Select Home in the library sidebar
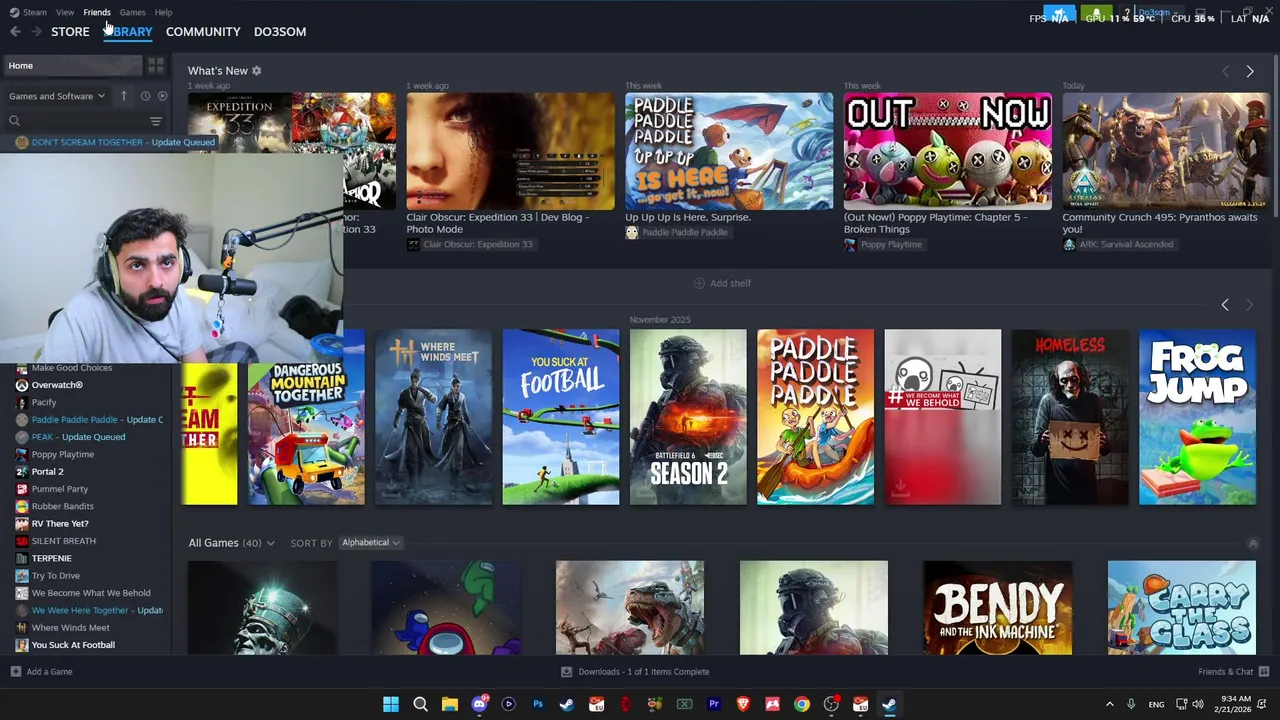Image resolution: width=1280 pixels, height=720 pixels. pyautogui.click(x=72, y=66)
